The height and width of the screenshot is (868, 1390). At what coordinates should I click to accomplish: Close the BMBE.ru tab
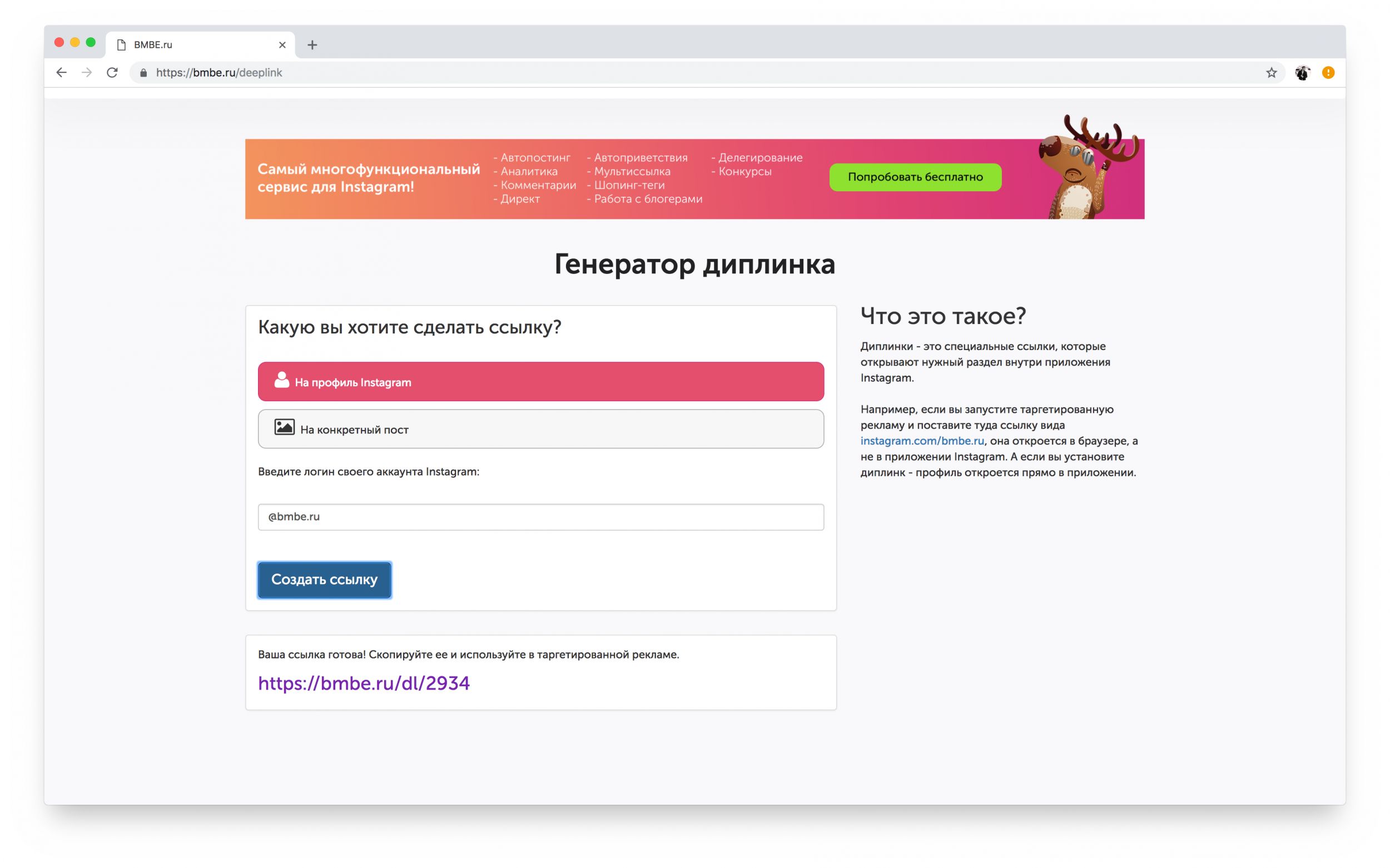(282, 45)
